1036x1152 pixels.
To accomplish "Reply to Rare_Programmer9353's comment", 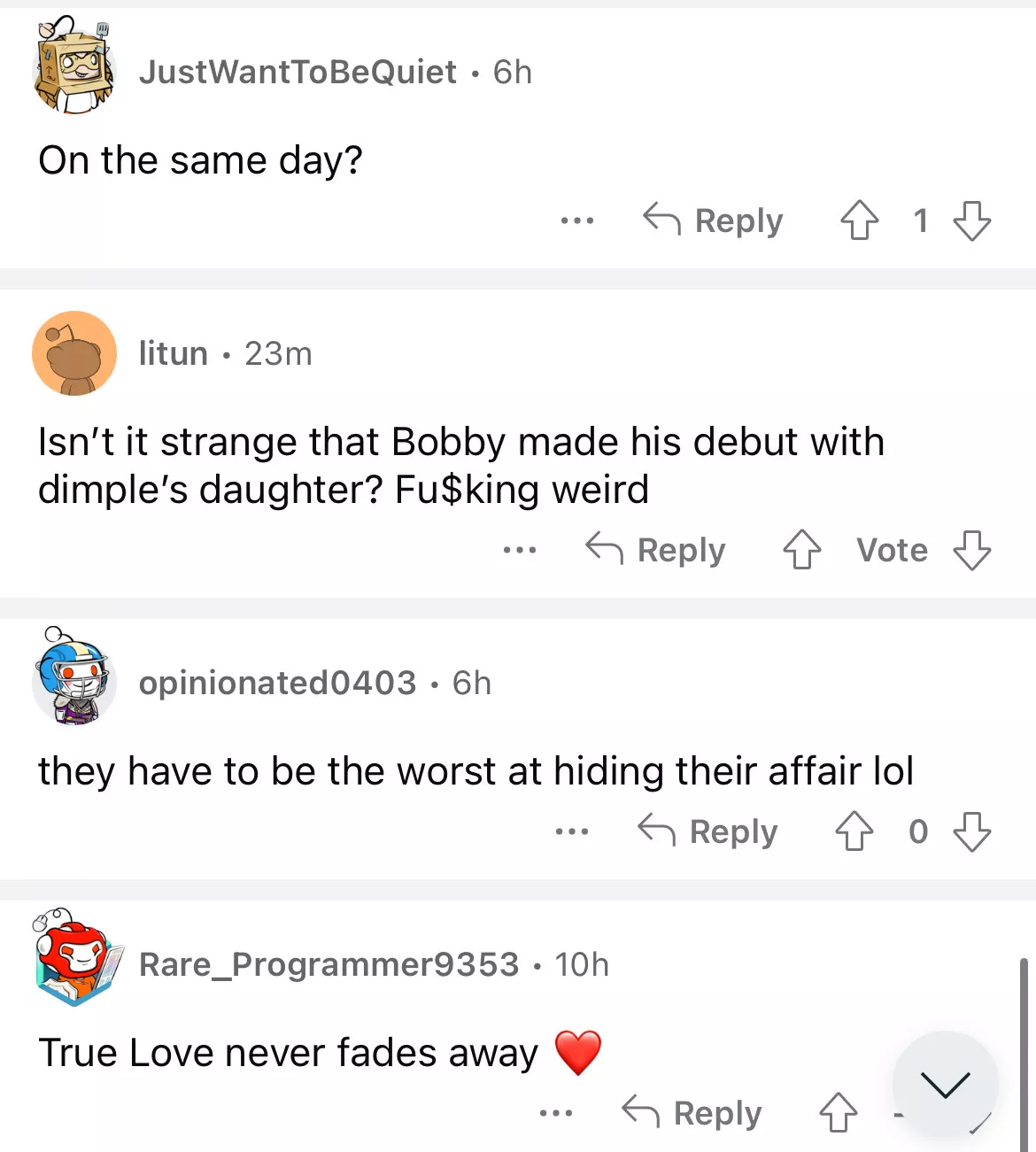I will [x=692, y=1113].
